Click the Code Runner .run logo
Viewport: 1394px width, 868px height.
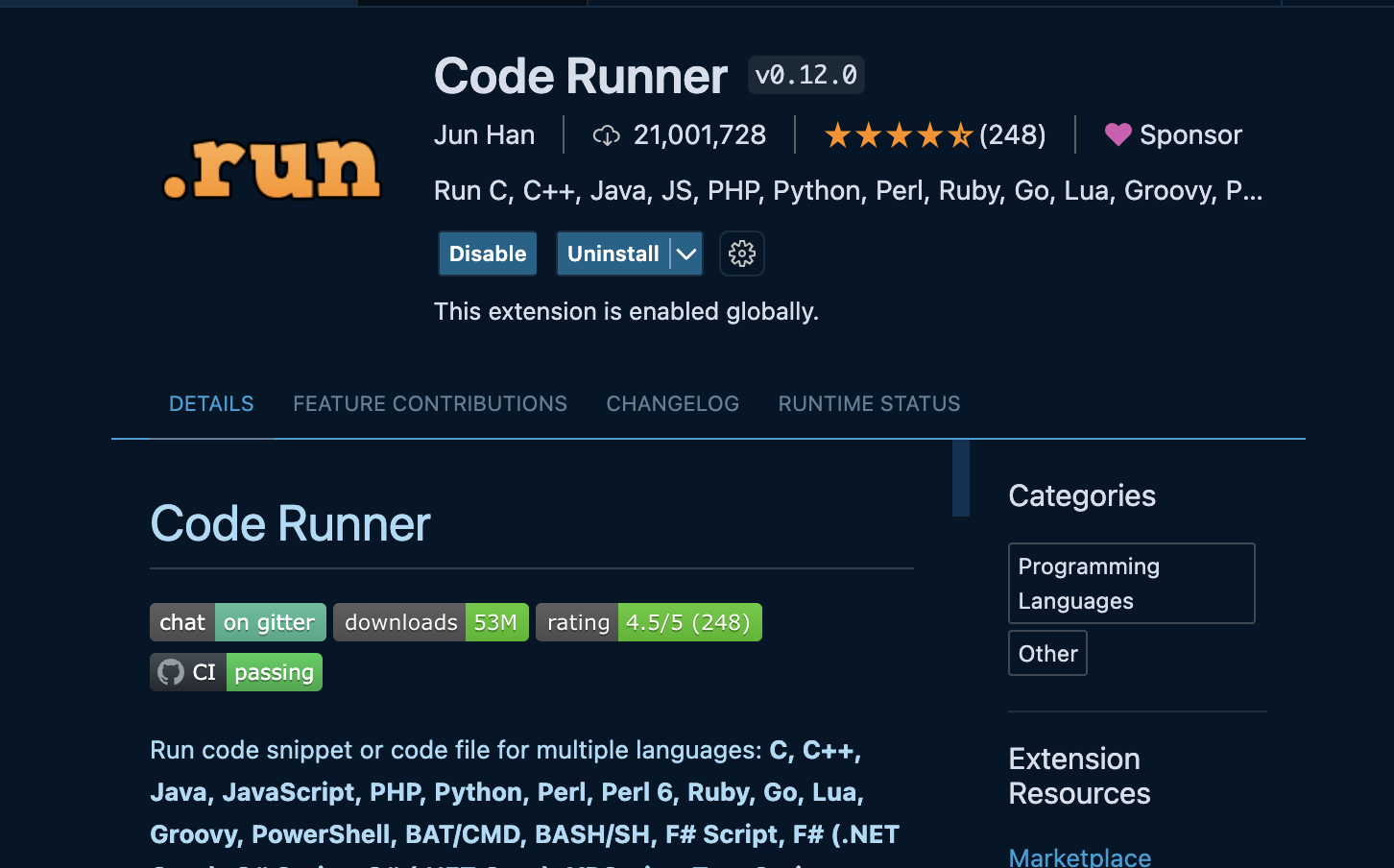tap(272, 169)
